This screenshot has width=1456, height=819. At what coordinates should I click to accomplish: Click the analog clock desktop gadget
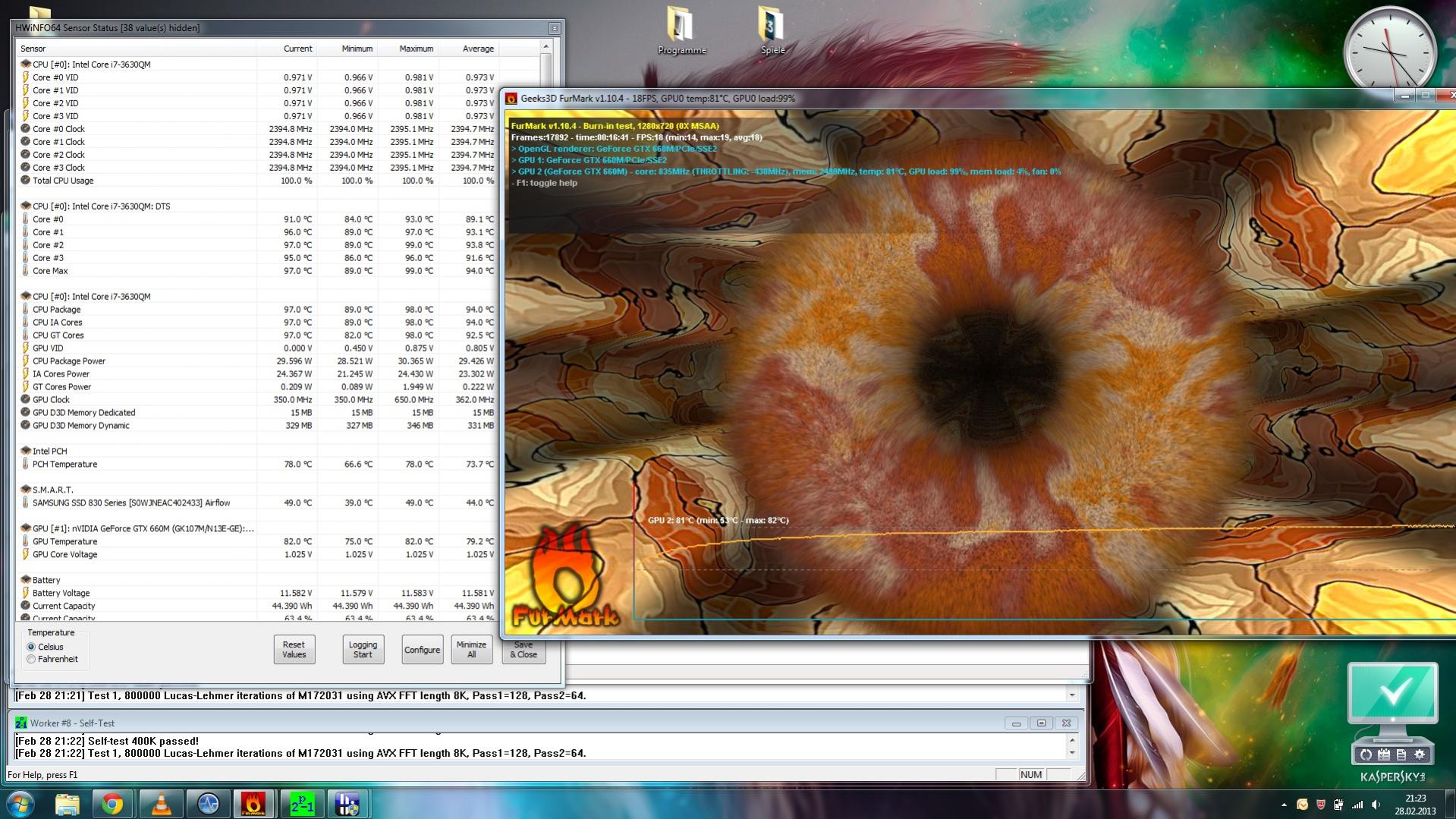point(1390,52)
